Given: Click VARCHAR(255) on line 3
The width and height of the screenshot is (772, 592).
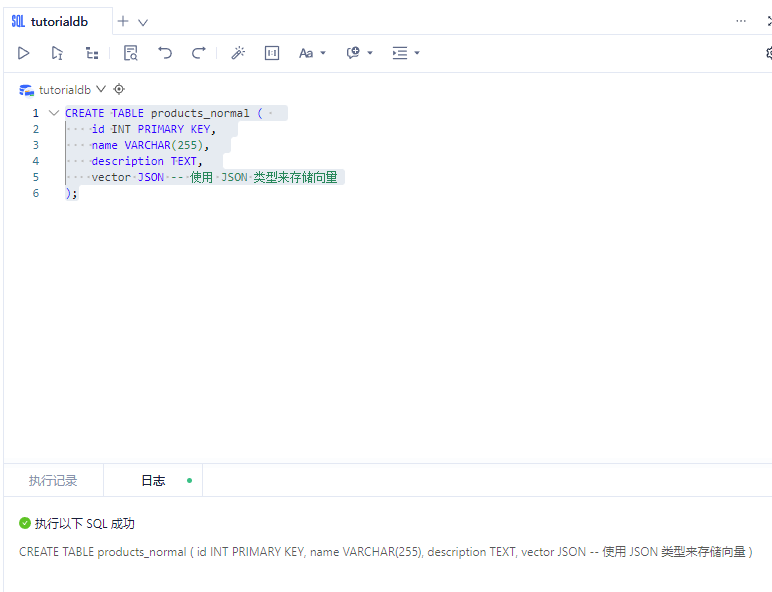Looking at the screenshot, I should tap(163, 145).
